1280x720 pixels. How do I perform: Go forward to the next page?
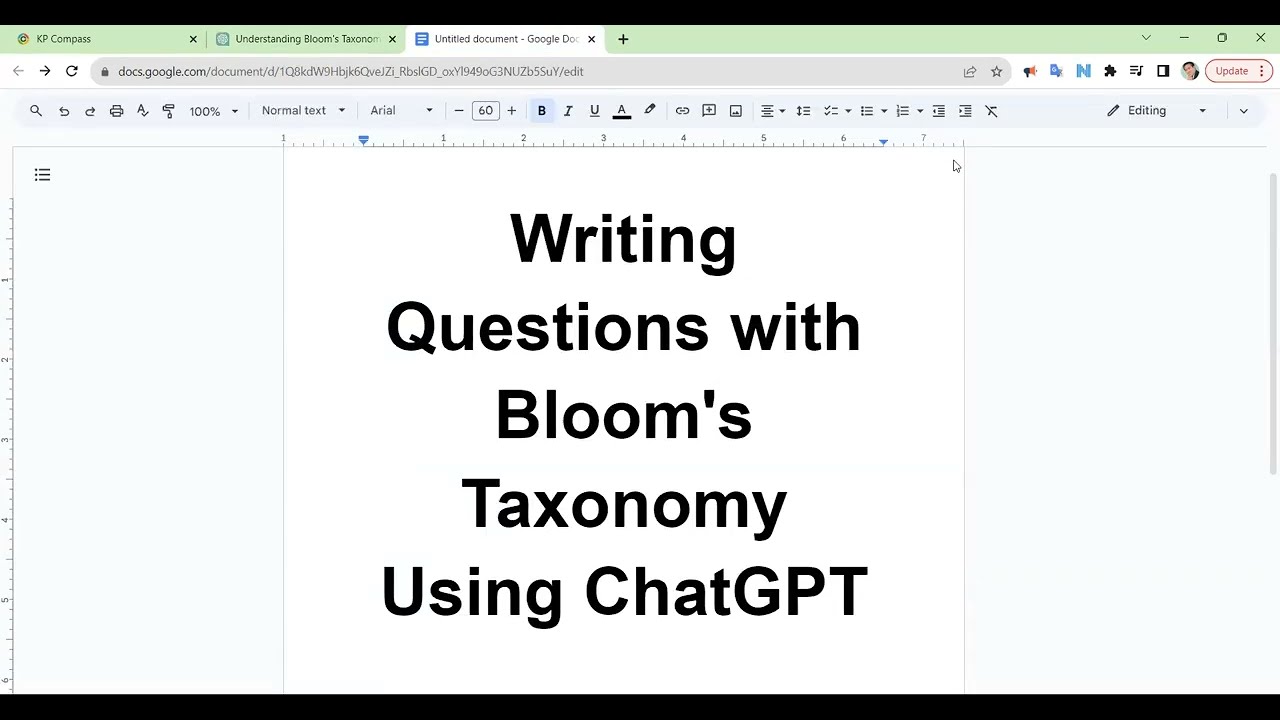point(45,71)
